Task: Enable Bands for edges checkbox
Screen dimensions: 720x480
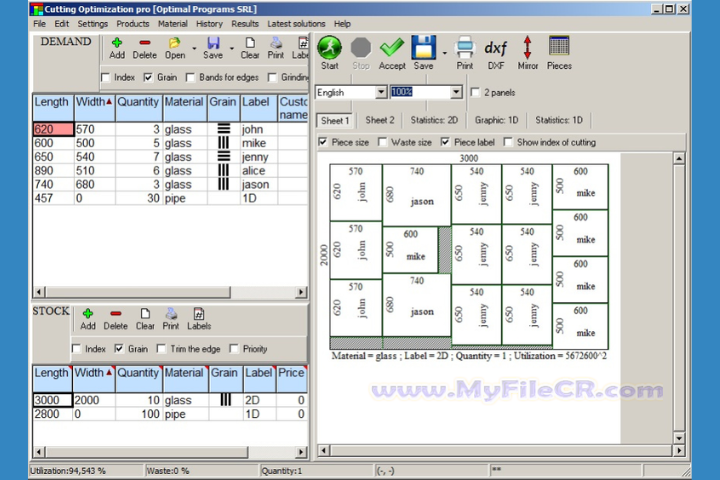Action: click(190, 77)
